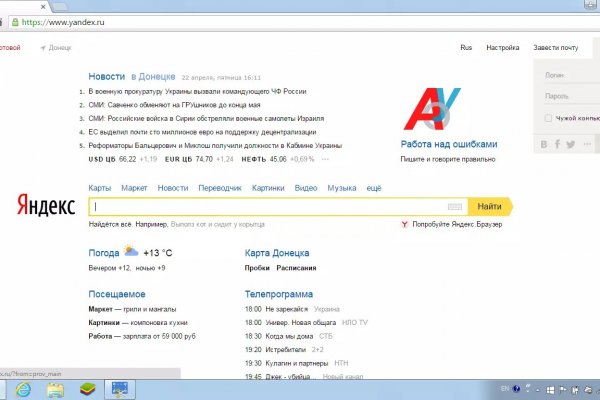Viewport: 600px width, 400px height.
Task: Open Internet Explorer from the taskbar
Action: point(20,387)
